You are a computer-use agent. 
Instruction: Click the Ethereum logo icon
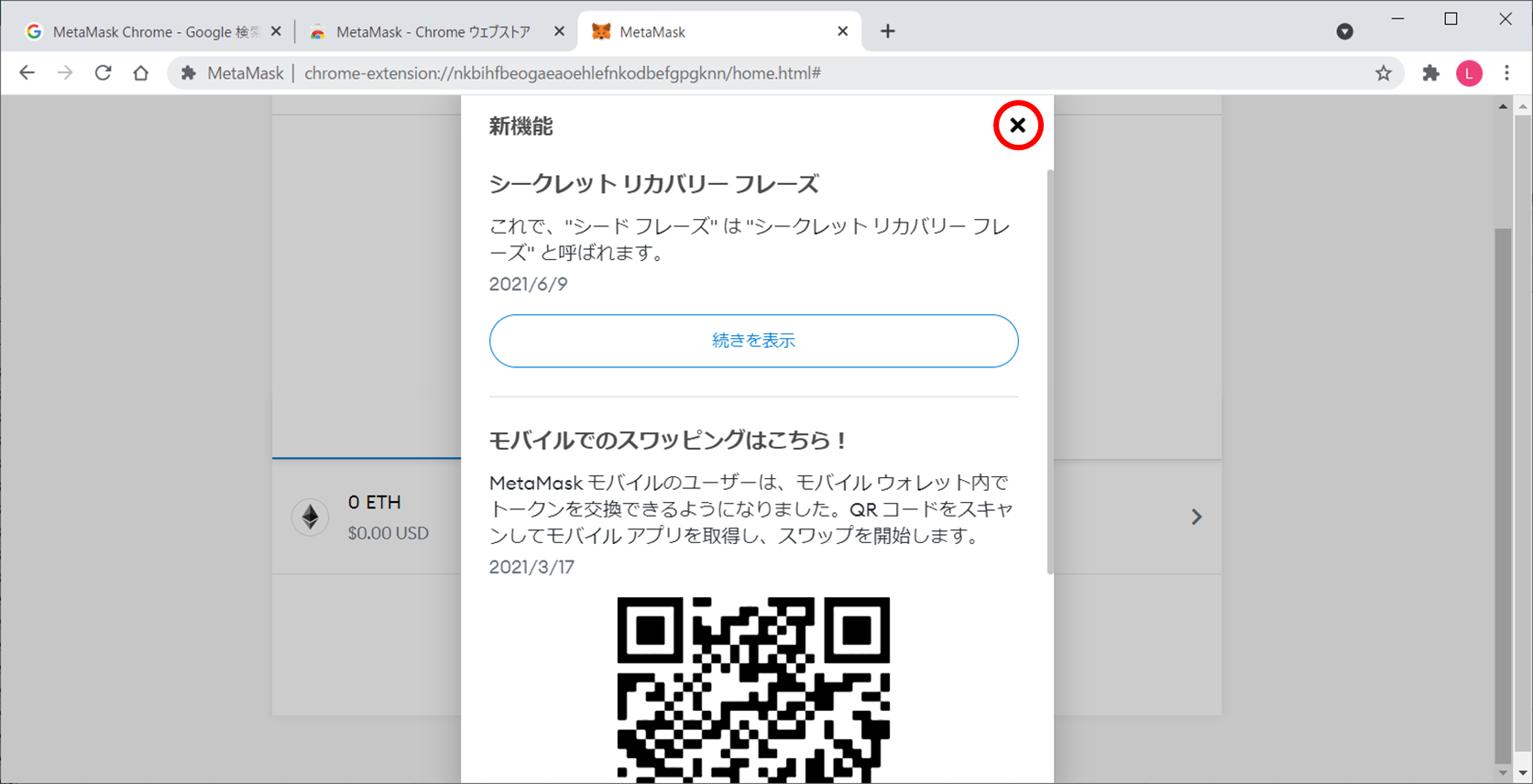pos(311,517)
